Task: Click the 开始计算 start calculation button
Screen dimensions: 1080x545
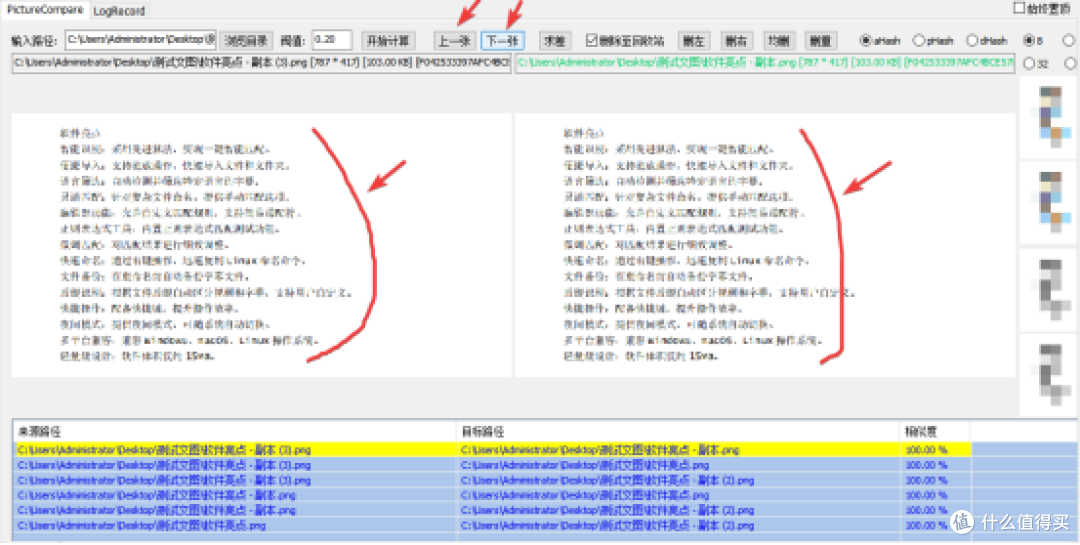Action: tap(388, 41)
